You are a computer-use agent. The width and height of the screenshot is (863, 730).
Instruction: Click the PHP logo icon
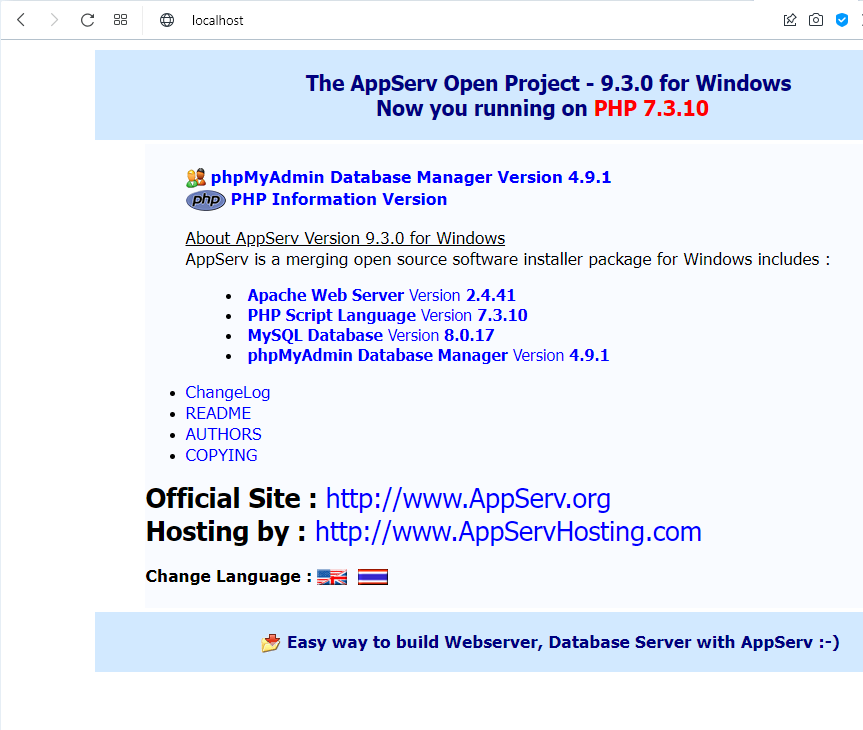click(x=206, y=200)
